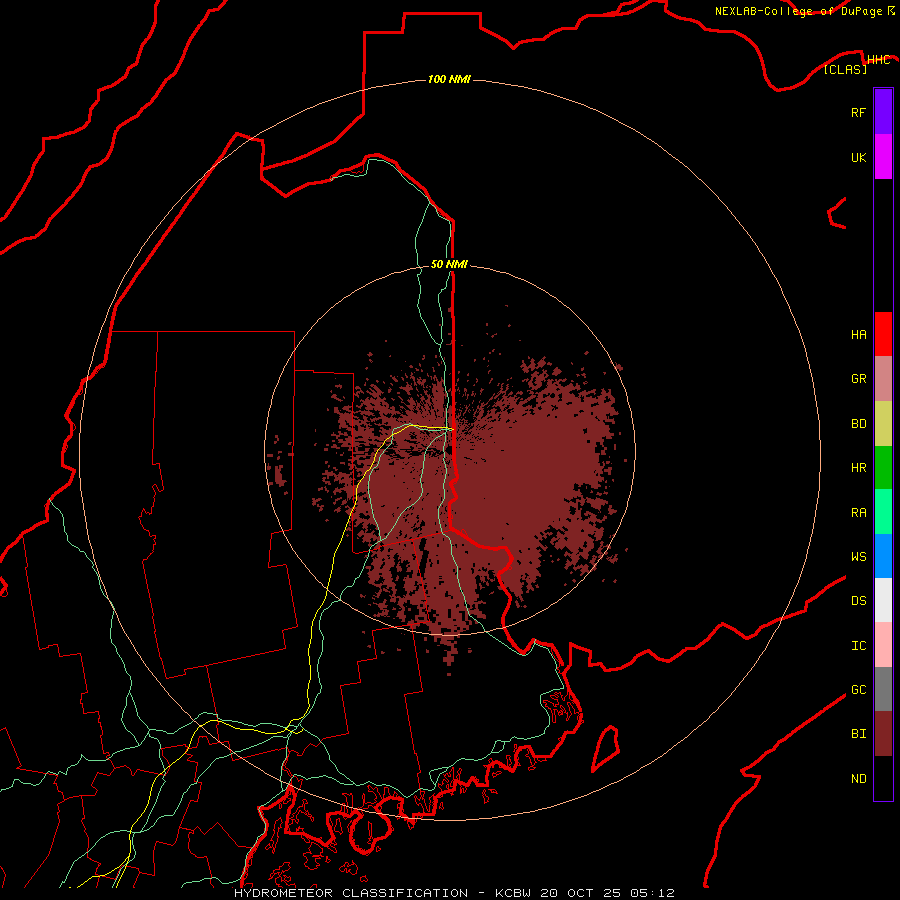Click the 20 OCT 25 date stamp

click(581, 893)
